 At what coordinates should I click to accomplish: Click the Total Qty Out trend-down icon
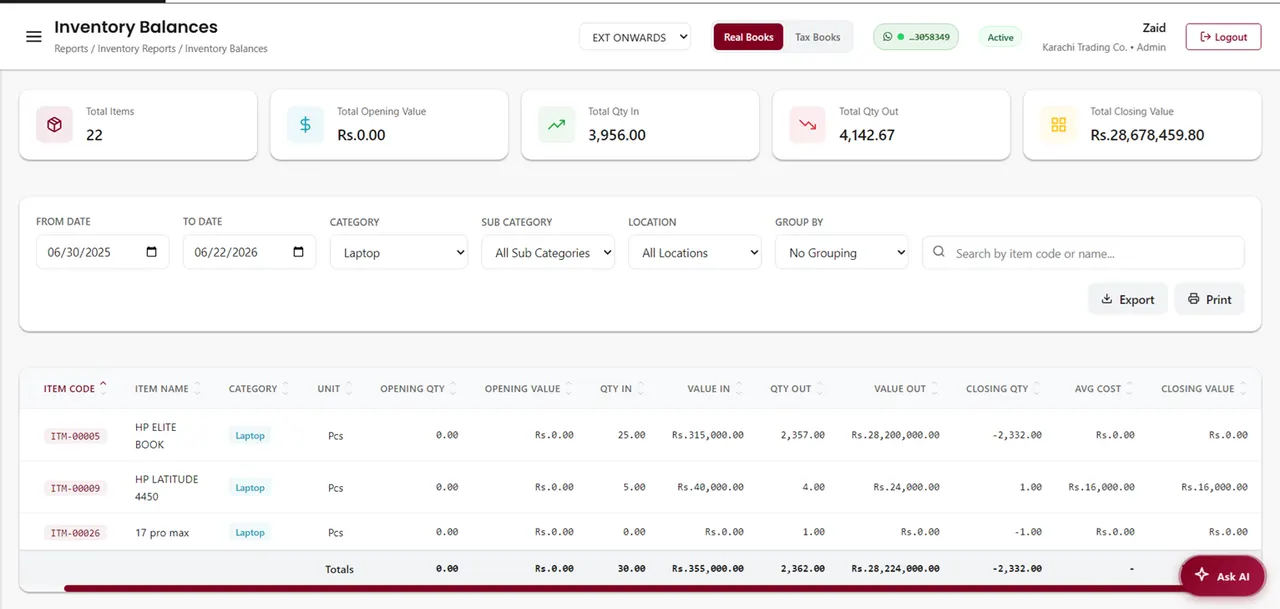click(808, 125)
